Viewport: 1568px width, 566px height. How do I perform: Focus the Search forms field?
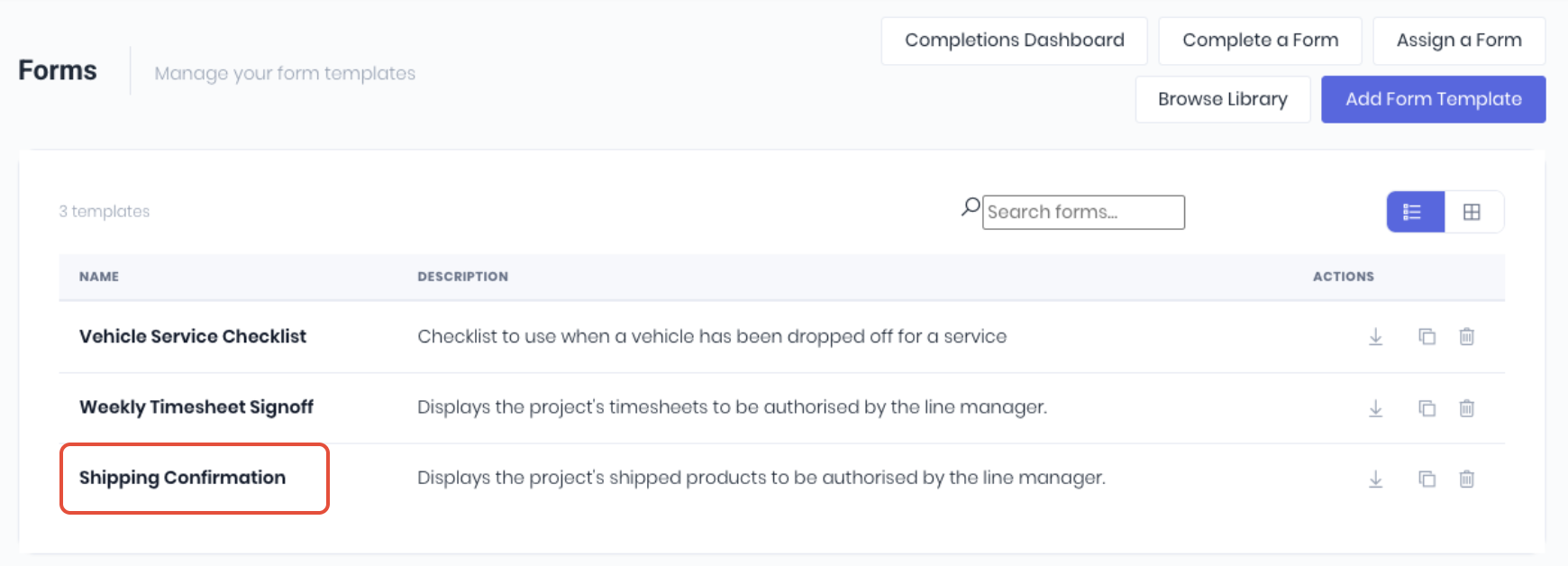click(1083, 212)
